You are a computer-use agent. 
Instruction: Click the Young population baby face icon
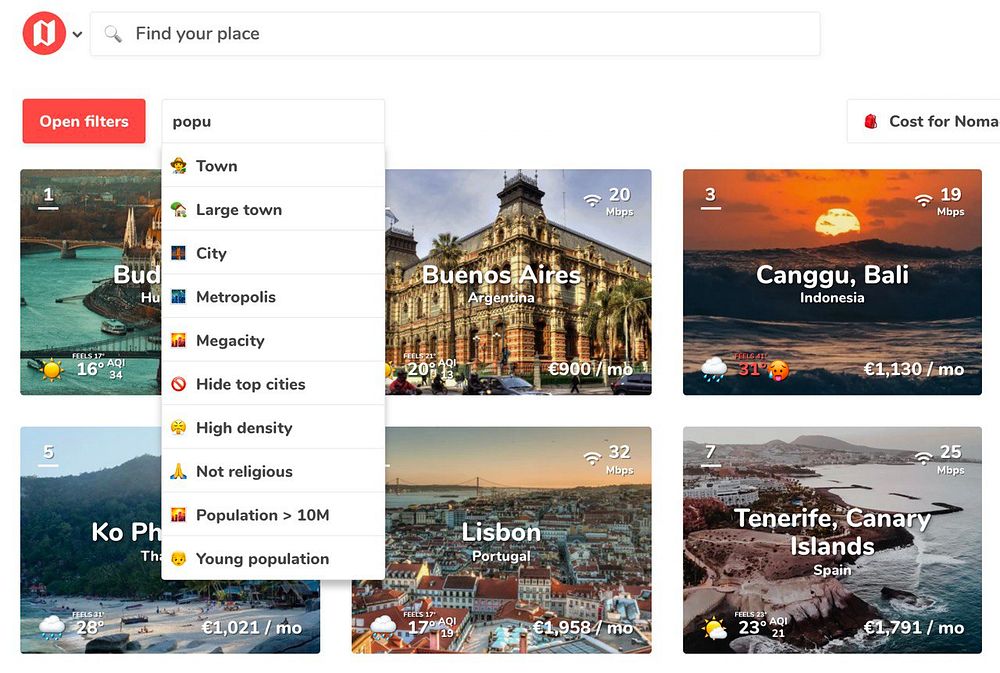click(x=179, y=559)
